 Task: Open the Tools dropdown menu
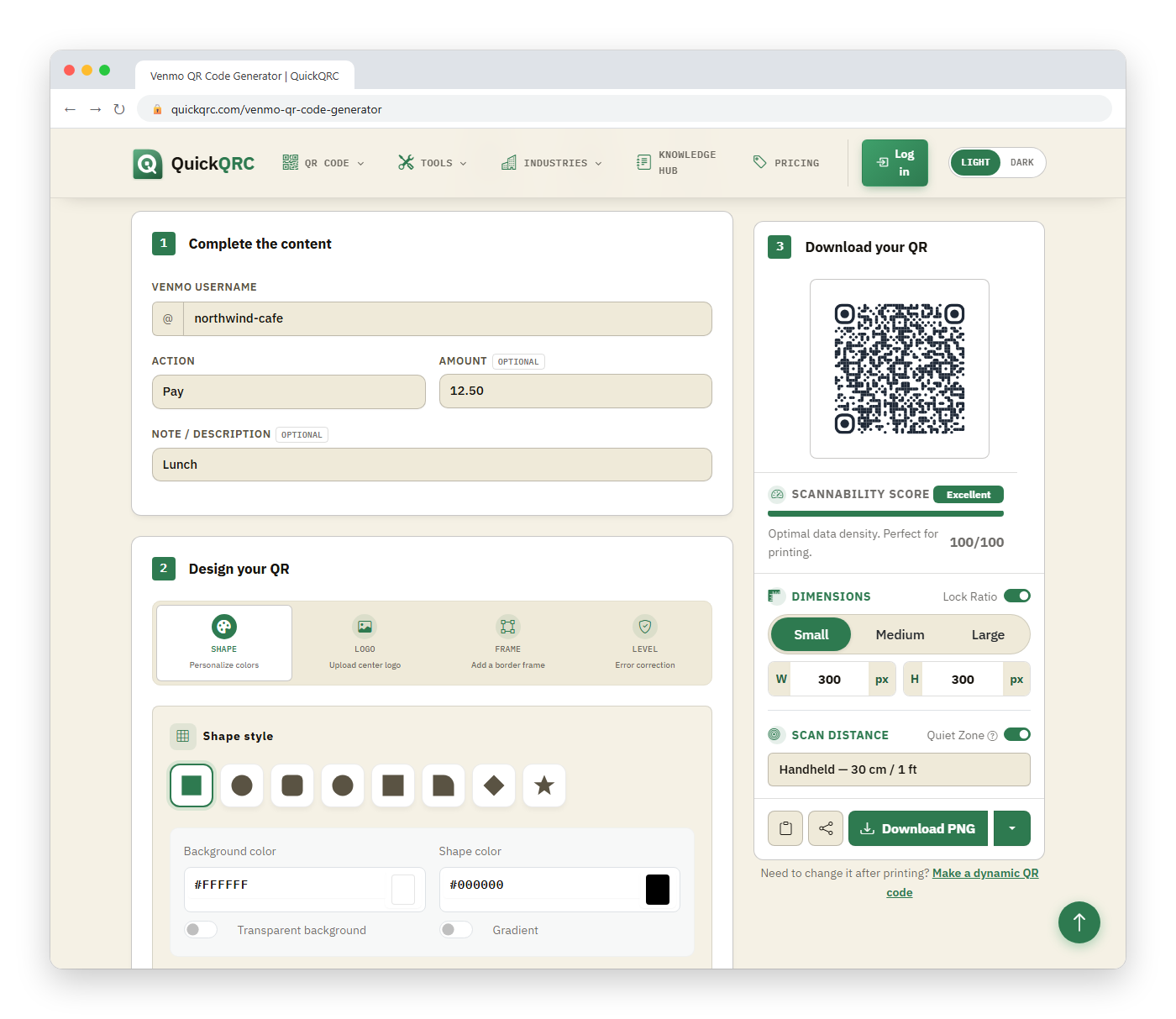pyautogui.click(x=432, y=163)
